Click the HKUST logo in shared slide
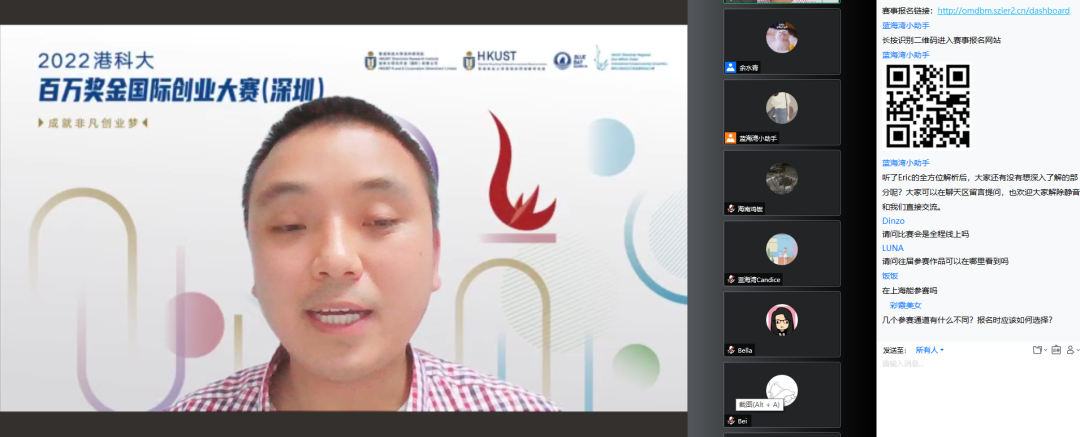This screenshot has height=437, width=1080. pos(505,60)
